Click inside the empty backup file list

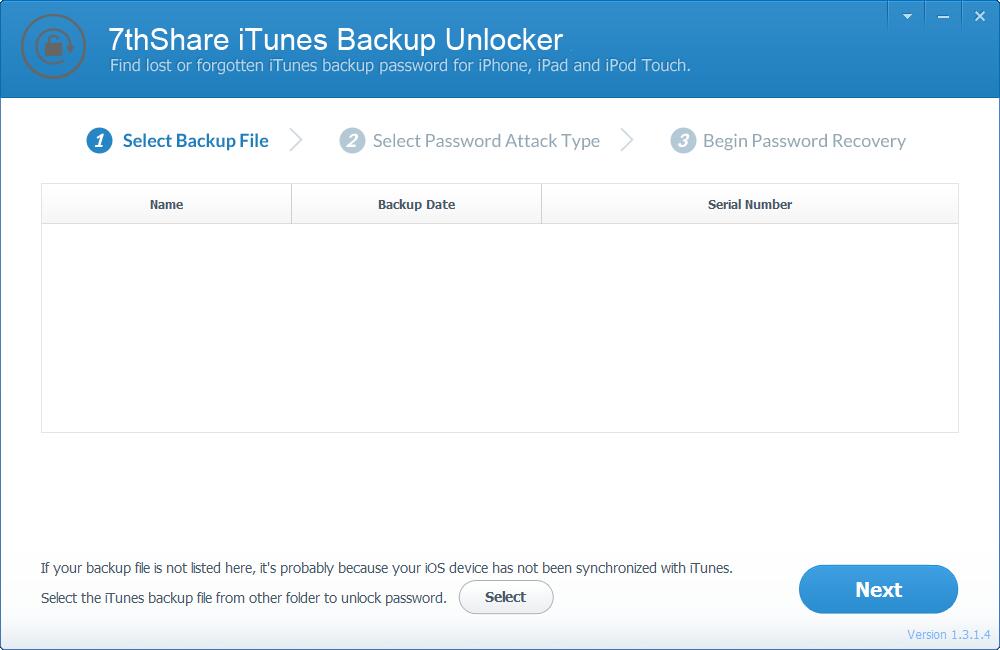pos(500,328)
